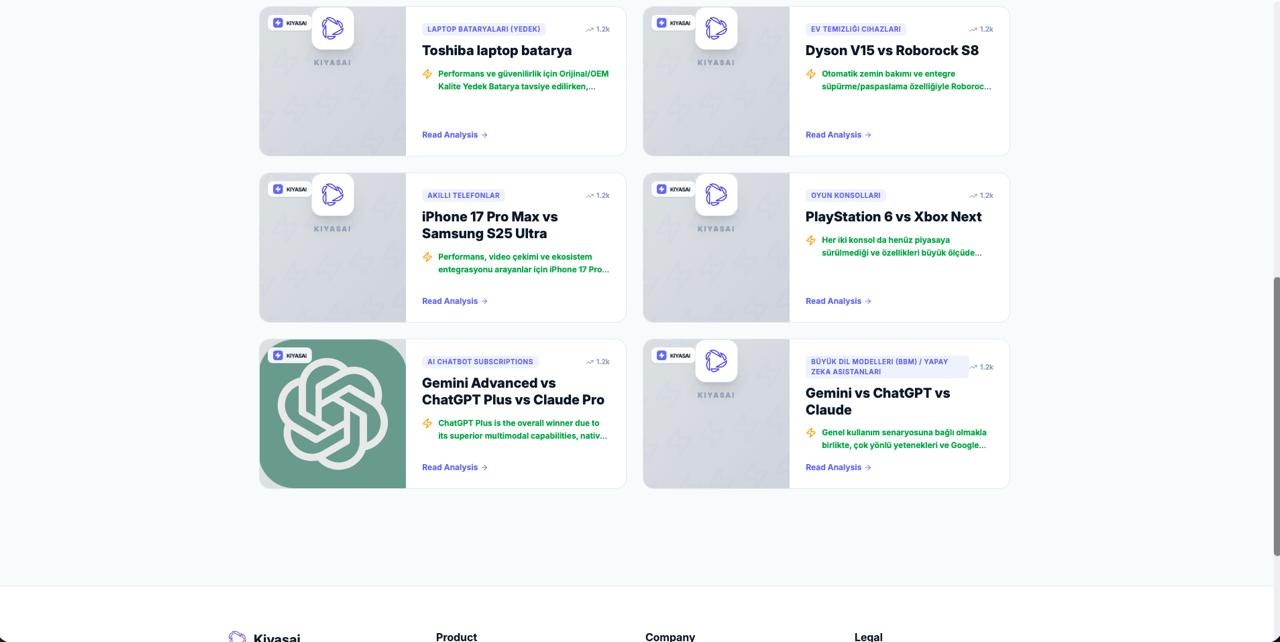Click the KIYASAI badge on ChatGPT logo thumbnail
The image size is (1280, 642).
[x=290, y=355]
